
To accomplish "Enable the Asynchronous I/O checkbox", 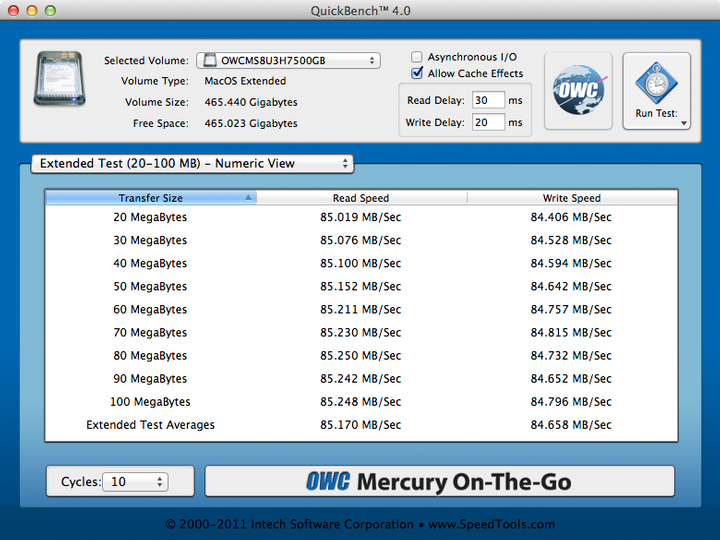I will pos(418,57).
